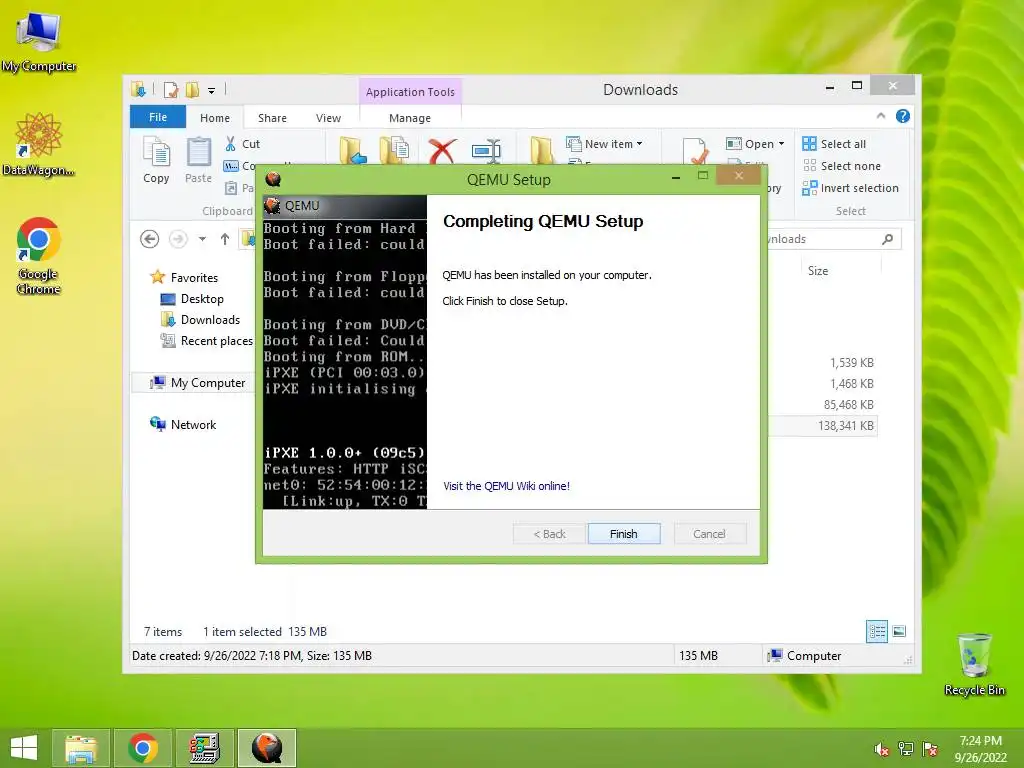This screenshot has height=768, width=1024.
Task: Collapse the ribbon with the chevron
Action: (x=881, y=116)
